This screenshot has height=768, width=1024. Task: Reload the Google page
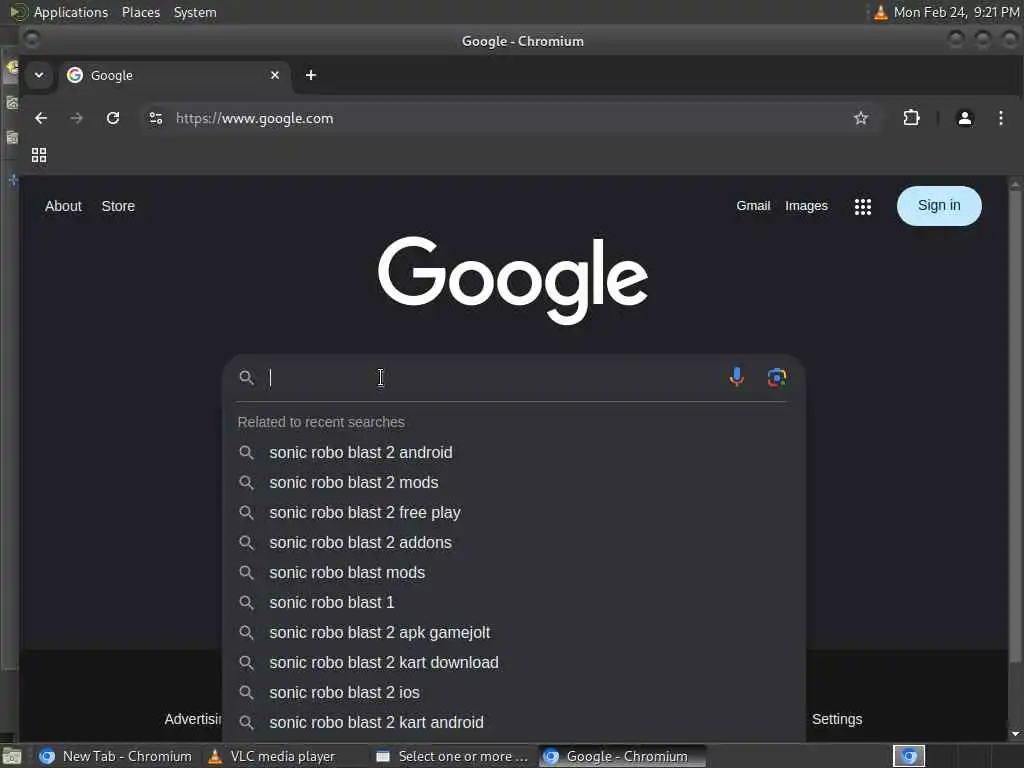(x=113, y=118)
